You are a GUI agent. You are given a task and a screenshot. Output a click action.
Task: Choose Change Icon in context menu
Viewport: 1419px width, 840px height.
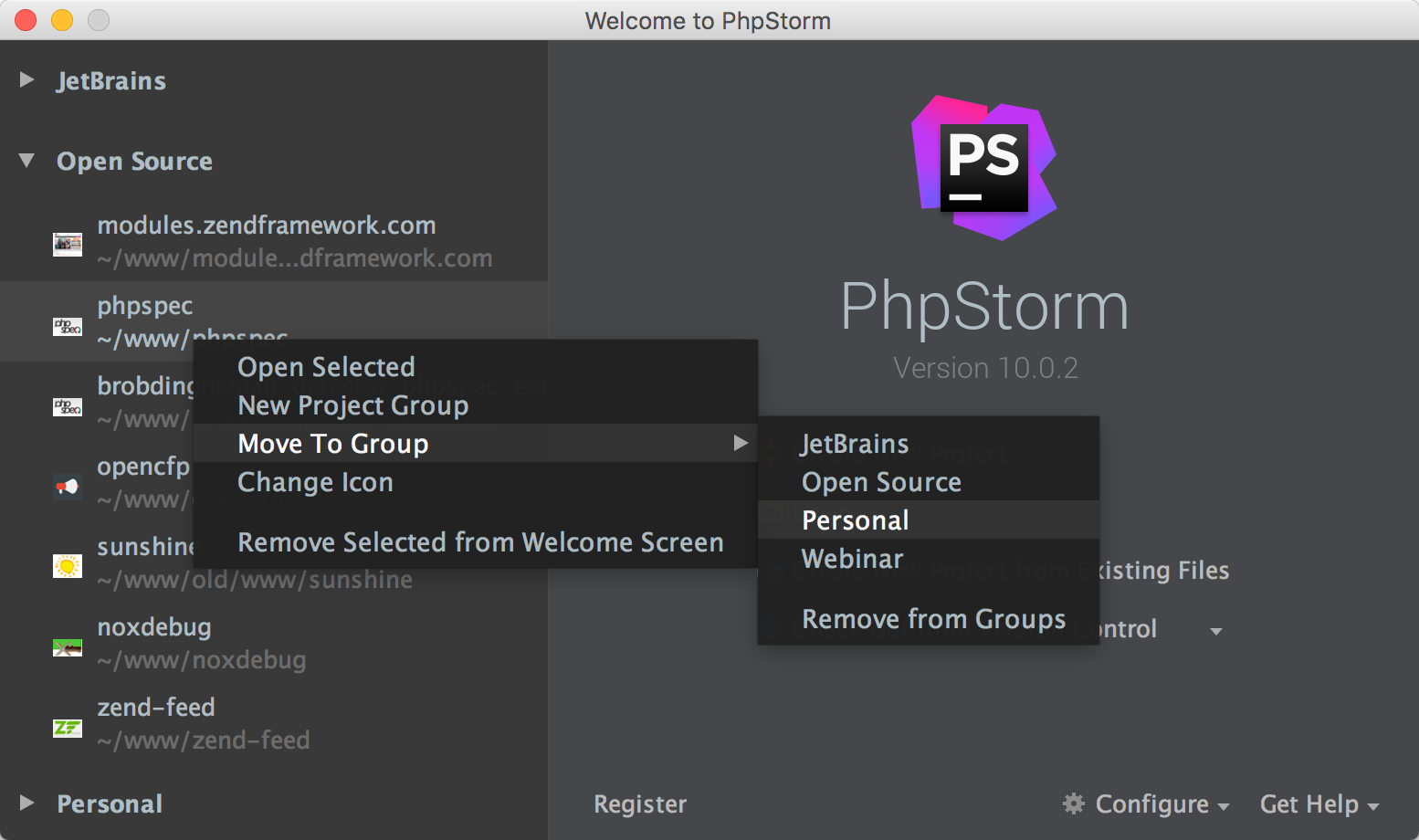click(x=476, y=482)
